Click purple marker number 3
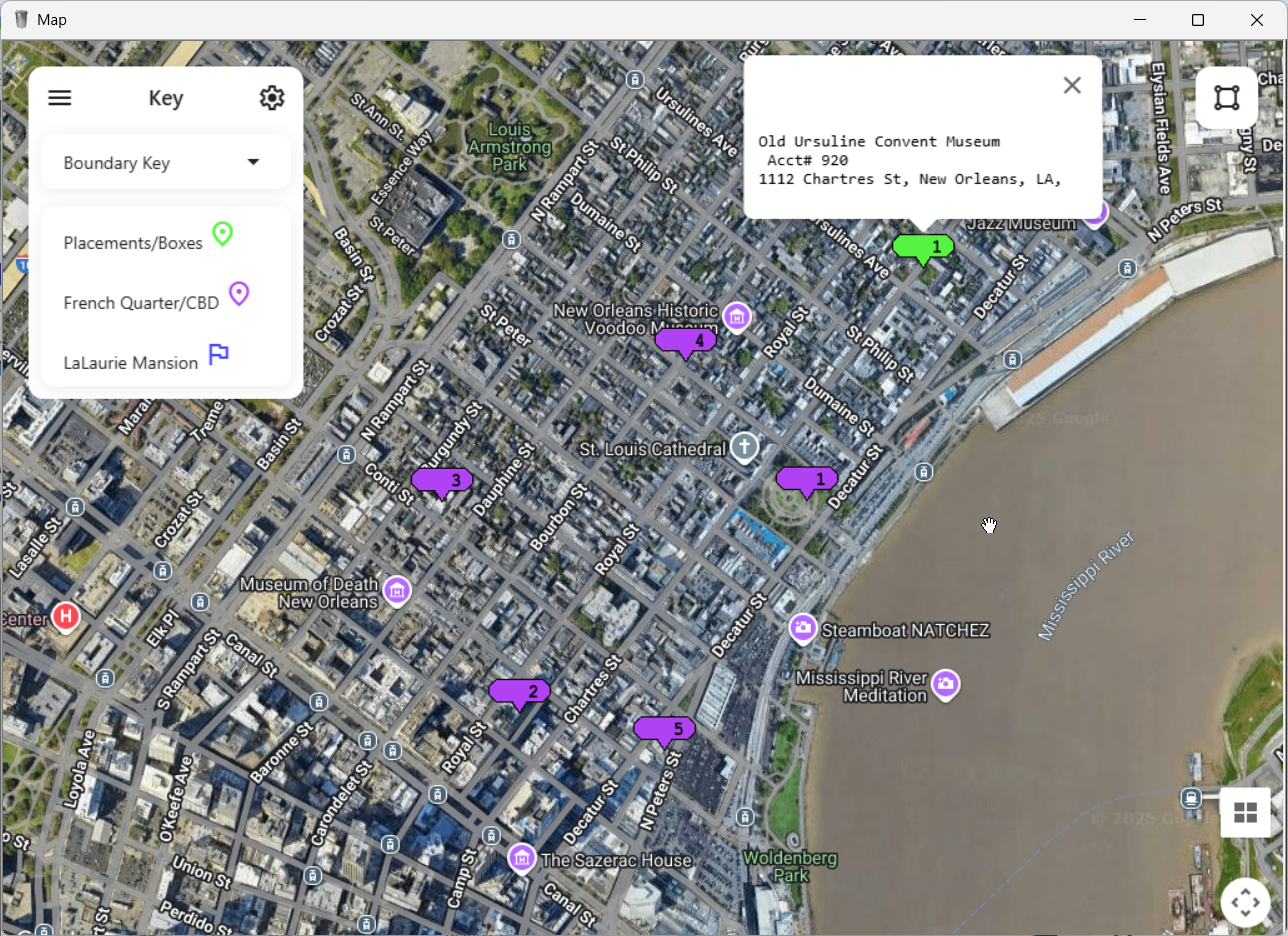This screenshot has height=936, width=1288. tap(441, 480)
